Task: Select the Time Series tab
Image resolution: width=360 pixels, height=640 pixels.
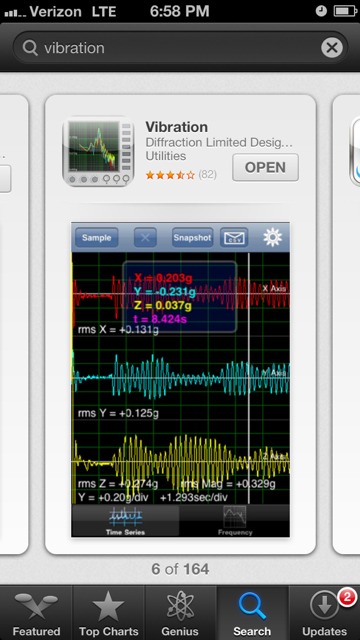Action: [x=125, y=521]
